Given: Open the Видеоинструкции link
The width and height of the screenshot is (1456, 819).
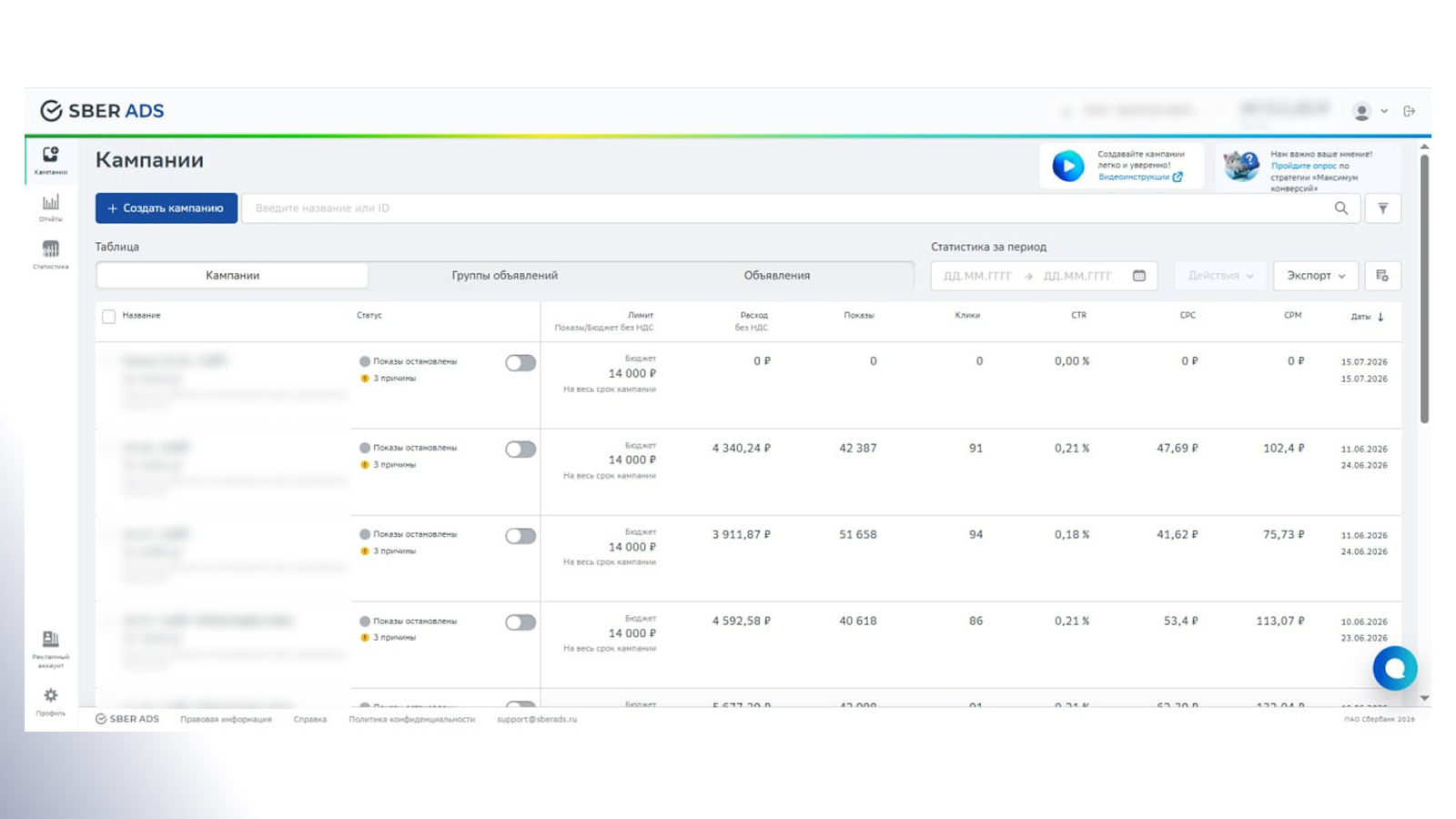Looking at the screenshot, I should [x=1140, y=177].
